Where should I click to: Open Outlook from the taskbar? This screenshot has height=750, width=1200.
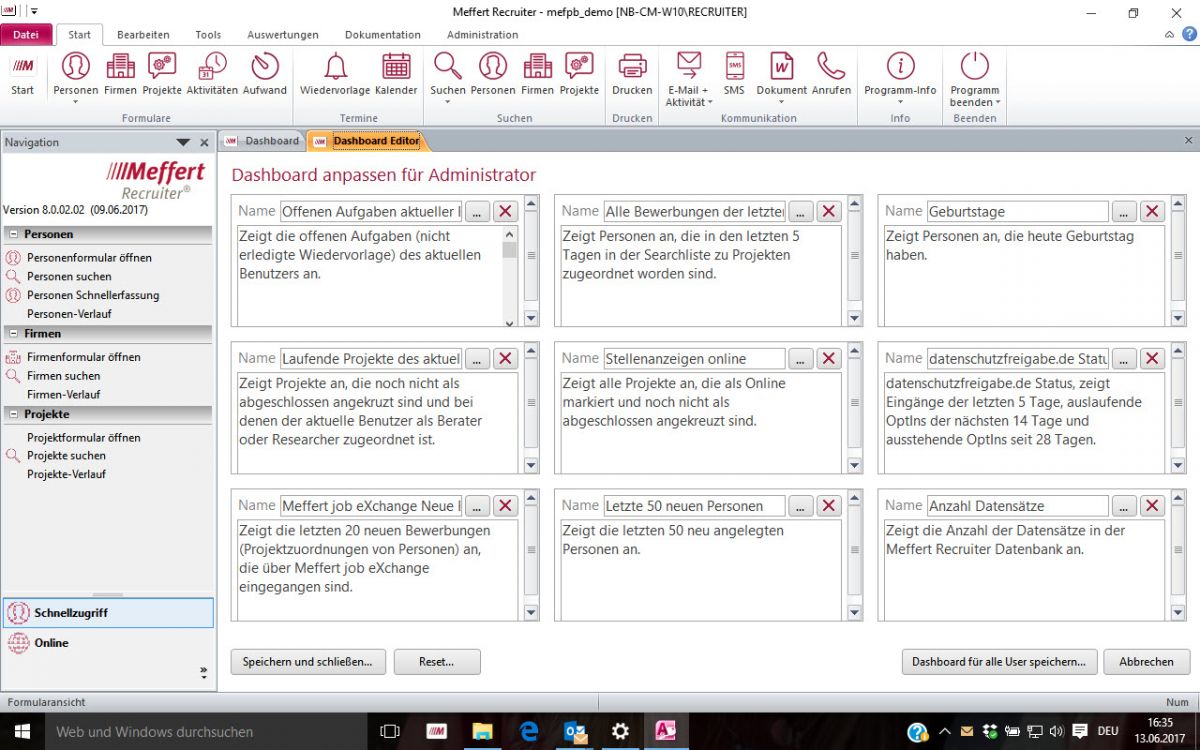575,731
